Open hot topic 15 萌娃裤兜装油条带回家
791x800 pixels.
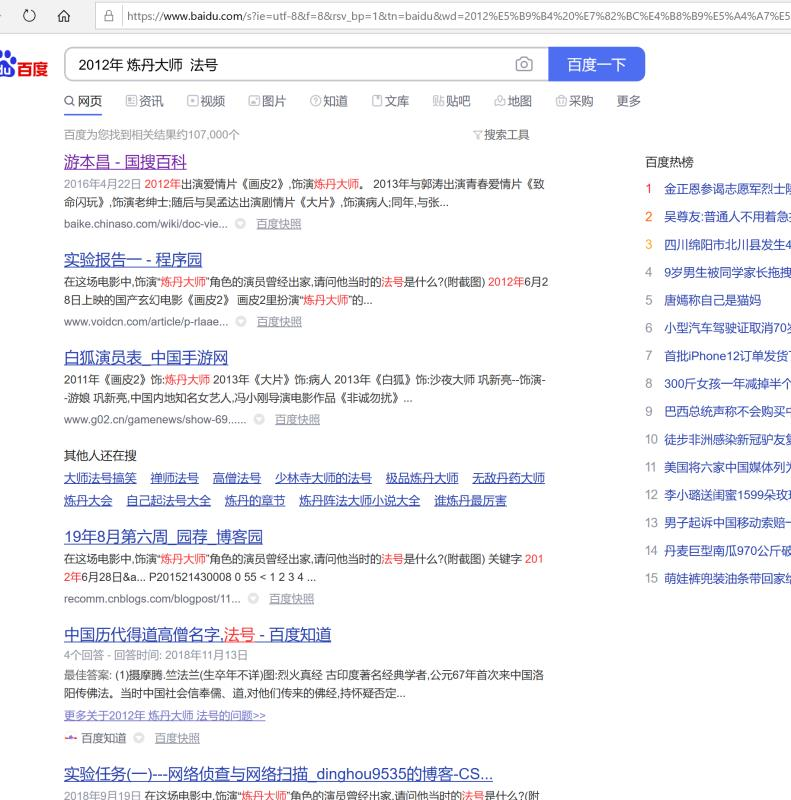coord(727,579)
